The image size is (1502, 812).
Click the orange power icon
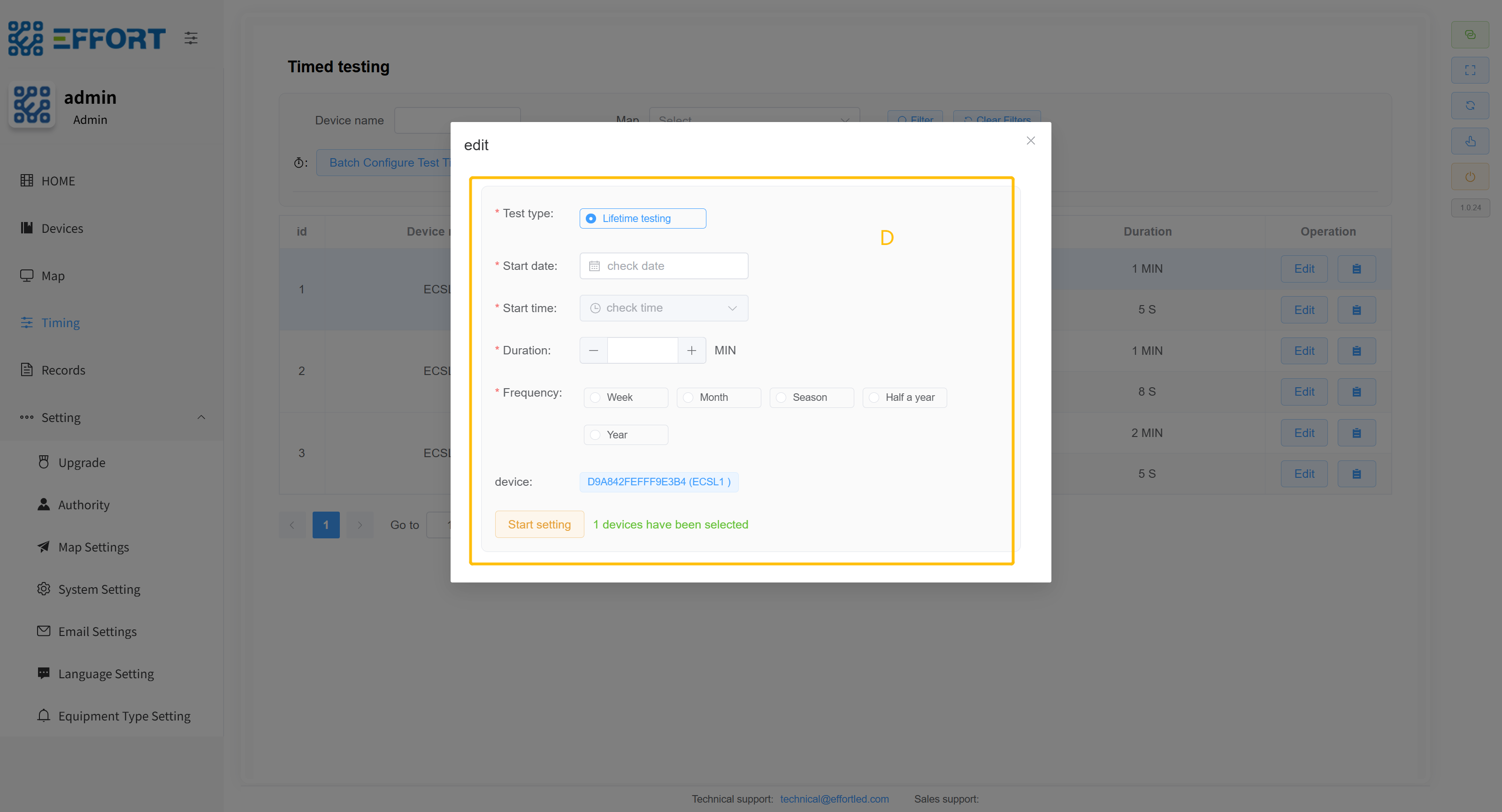click(1470, 176)
